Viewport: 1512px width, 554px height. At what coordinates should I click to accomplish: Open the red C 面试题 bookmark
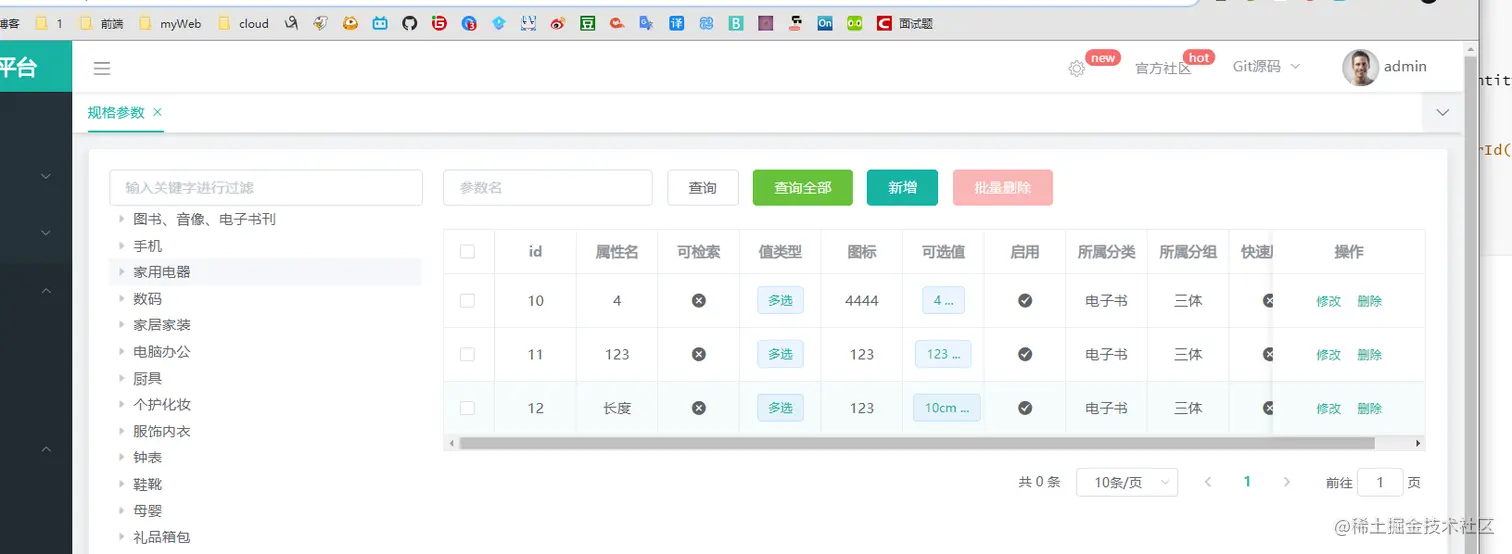point(905,23)
